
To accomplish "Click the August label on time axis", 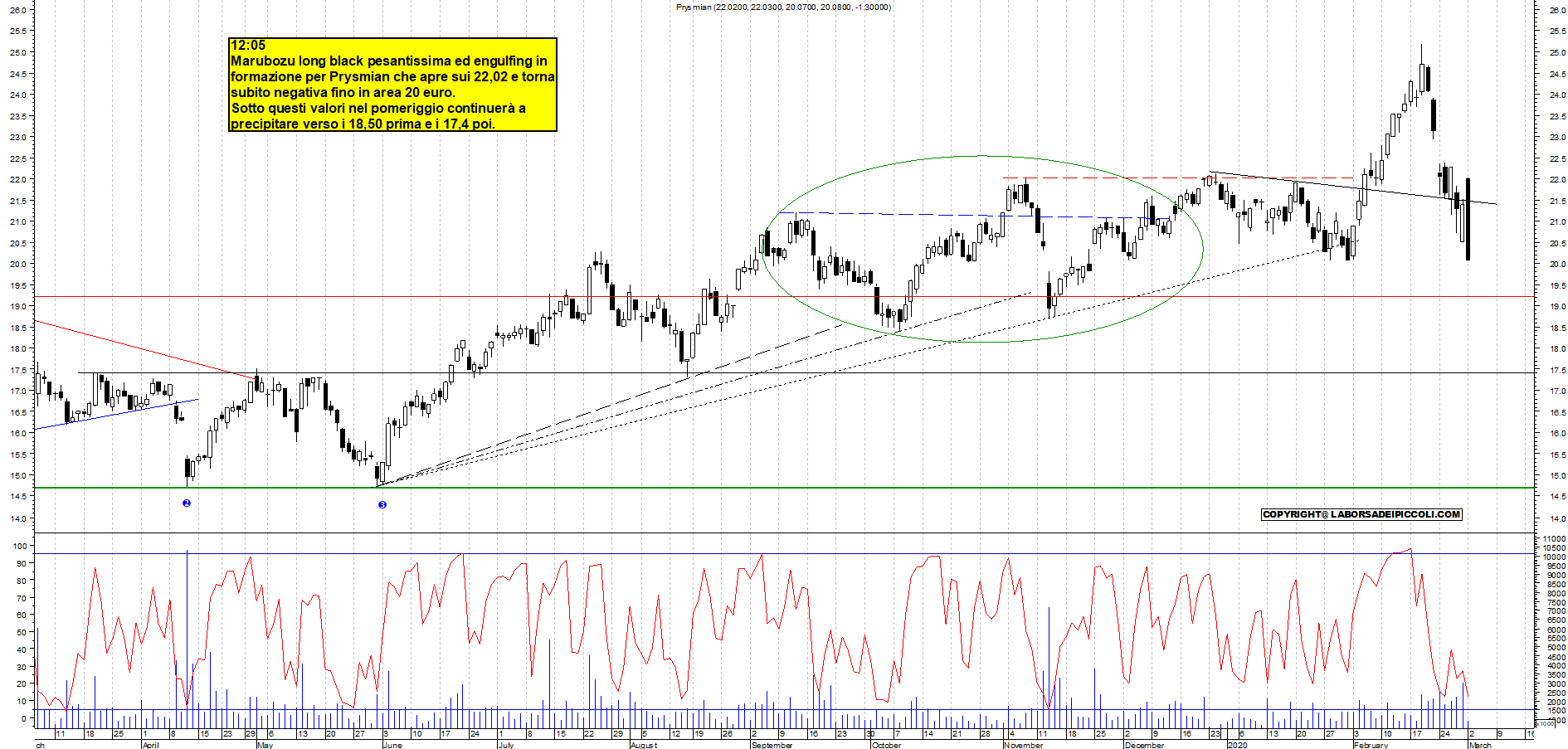I will point(644,745).
